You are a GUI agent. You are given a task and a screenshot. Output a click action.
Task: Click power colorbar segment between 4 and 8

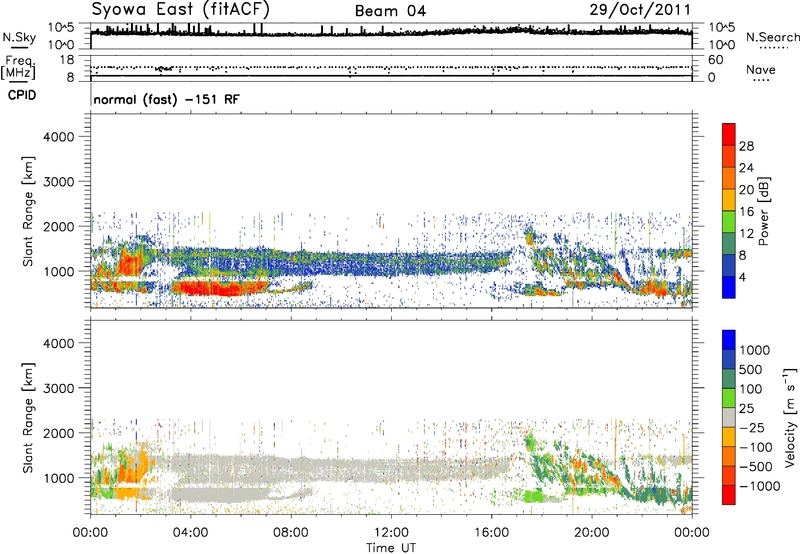click(x=729, y=266)
